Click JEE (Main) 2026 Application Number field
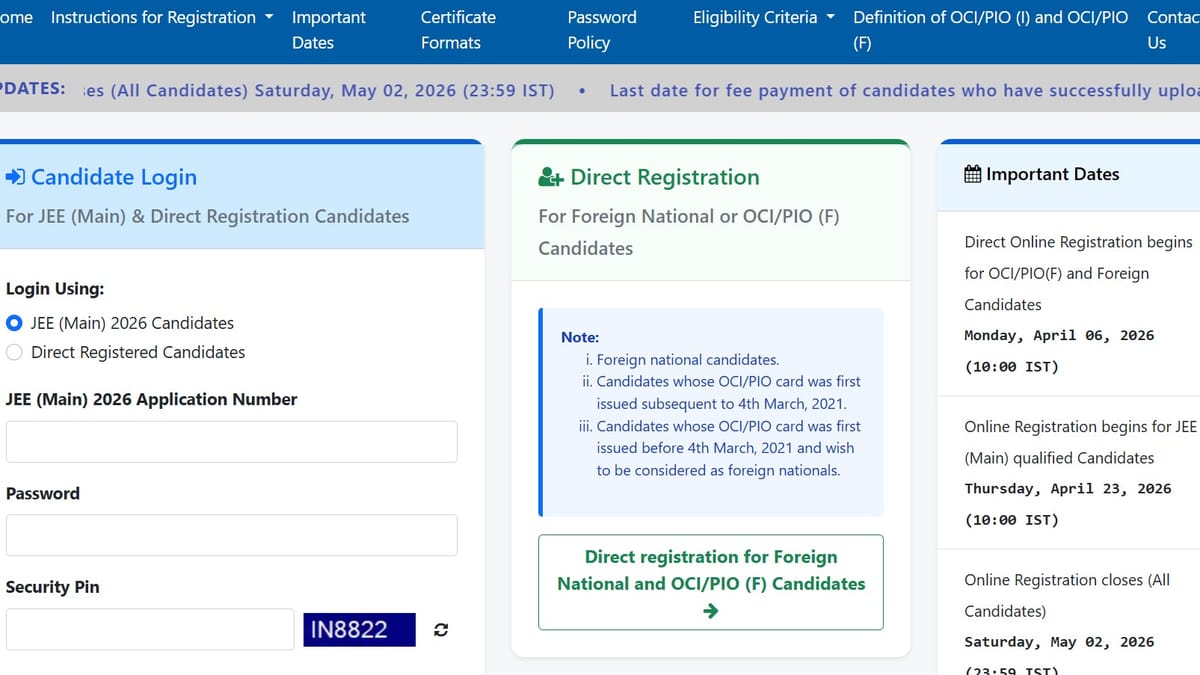 (x=232, y=441)
